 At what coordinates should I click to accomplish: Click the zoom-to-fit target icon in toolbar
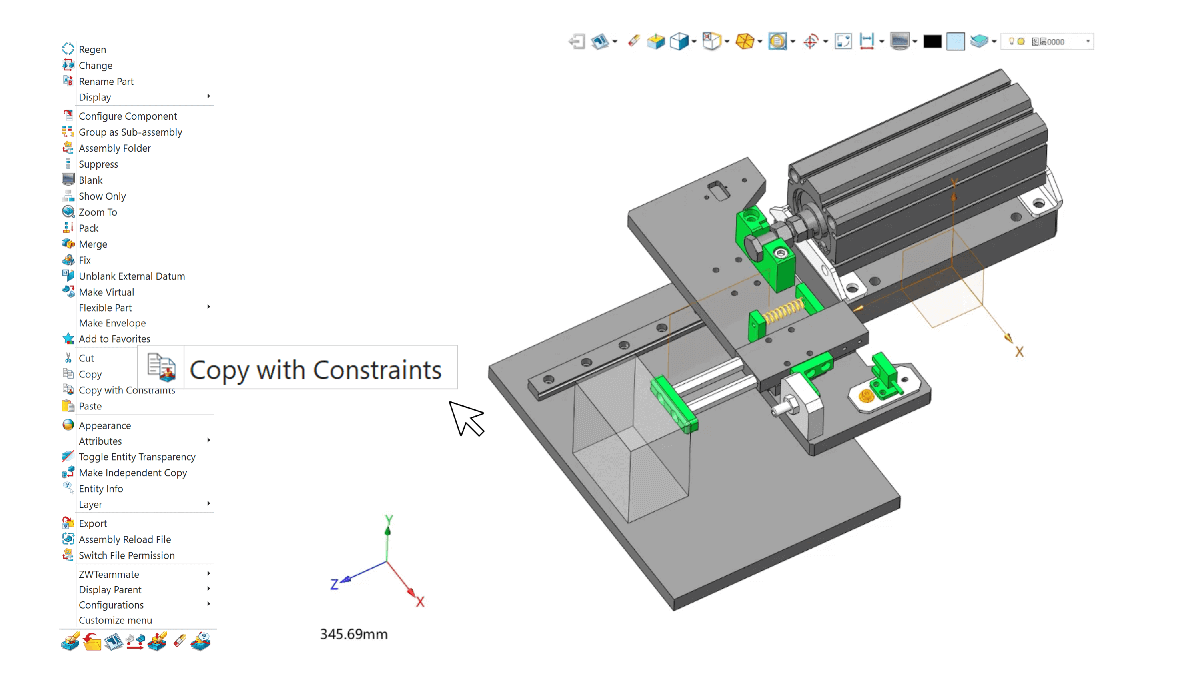[811, 41]
